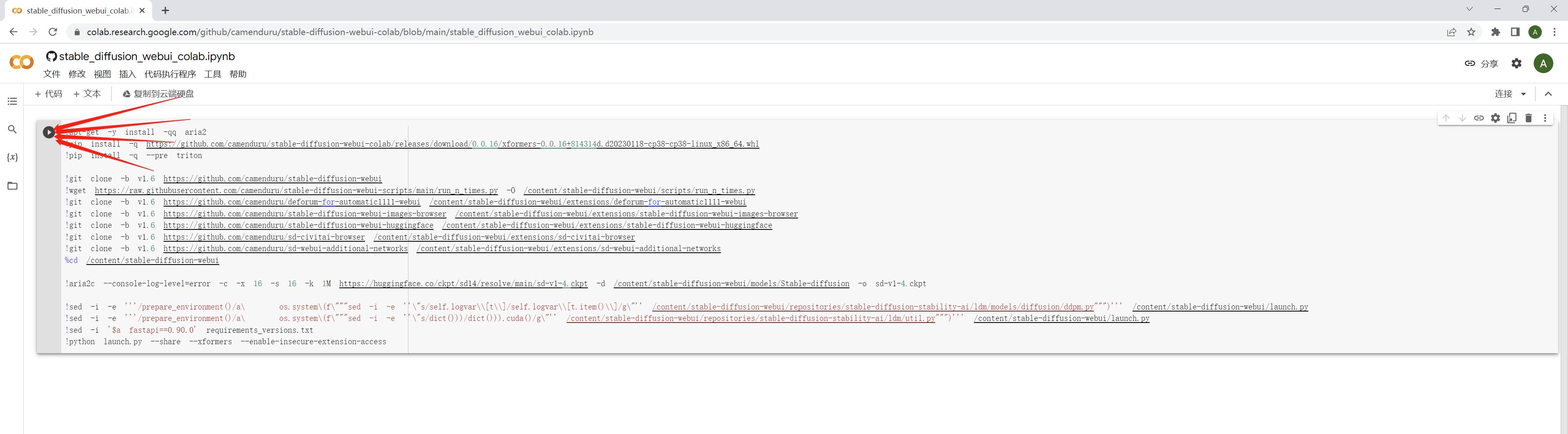Toggle the browser side panel

1515,32
